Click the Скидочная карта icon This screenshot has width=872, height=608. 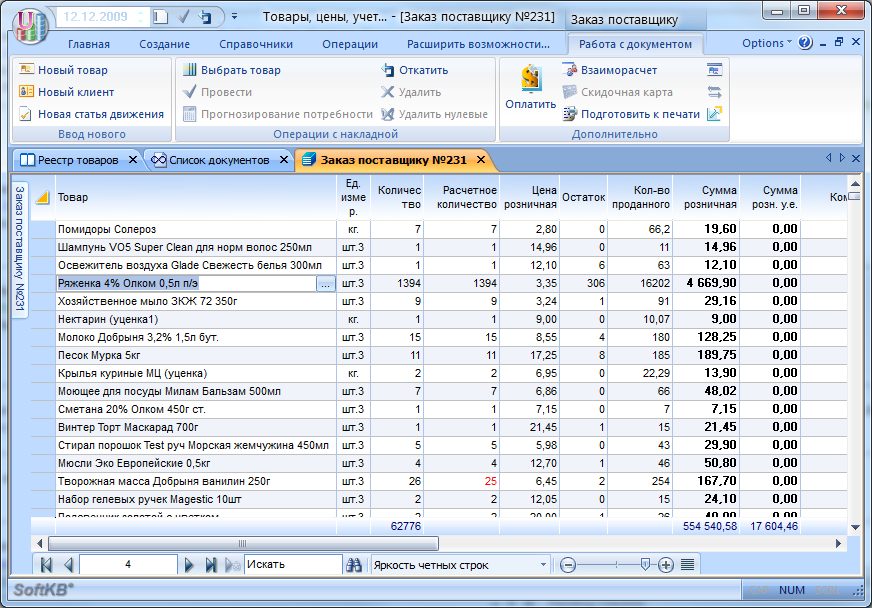coord(570,92)
